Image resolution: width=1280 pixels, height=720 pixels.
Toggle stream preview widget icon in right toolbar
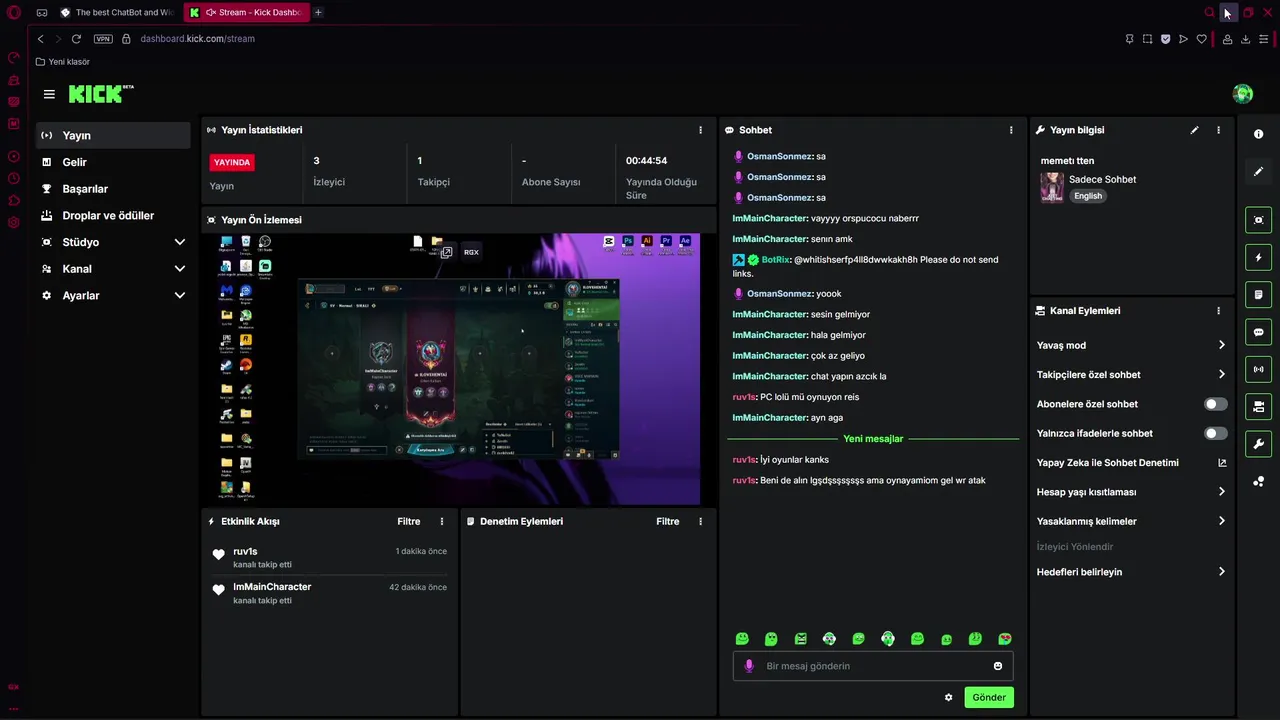point(1258,220)
